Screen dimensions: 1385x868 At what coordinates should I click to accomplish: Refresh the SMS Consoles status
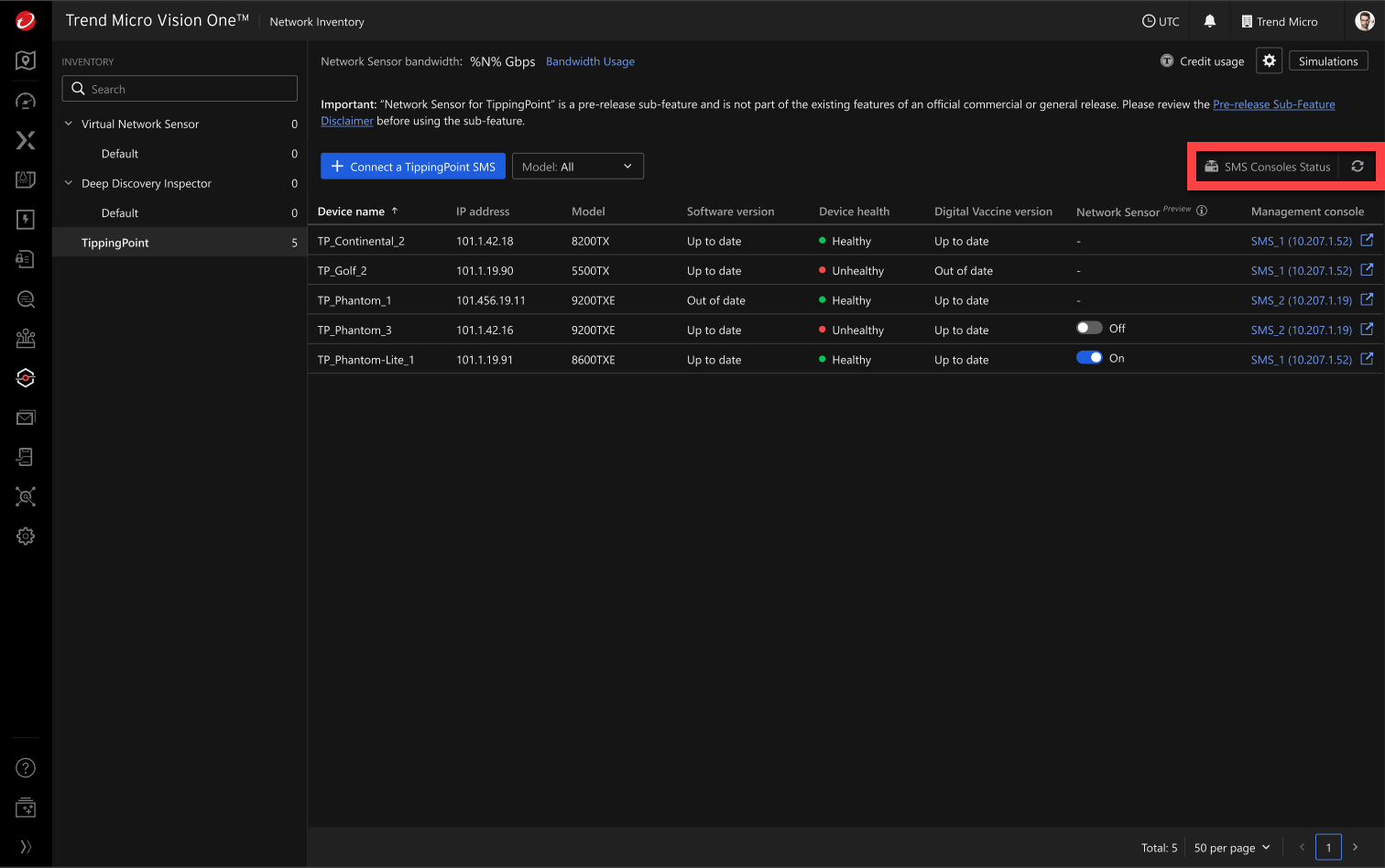[x=1358, y=167]
